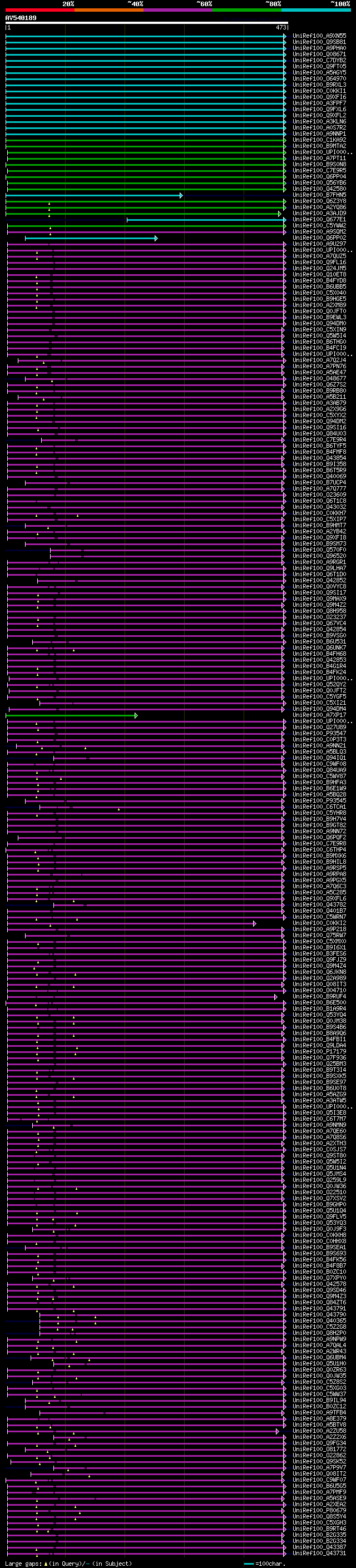Select the UniRef100_C1KA92 label
Screen dimensions: 356x1568
(319, 140)
